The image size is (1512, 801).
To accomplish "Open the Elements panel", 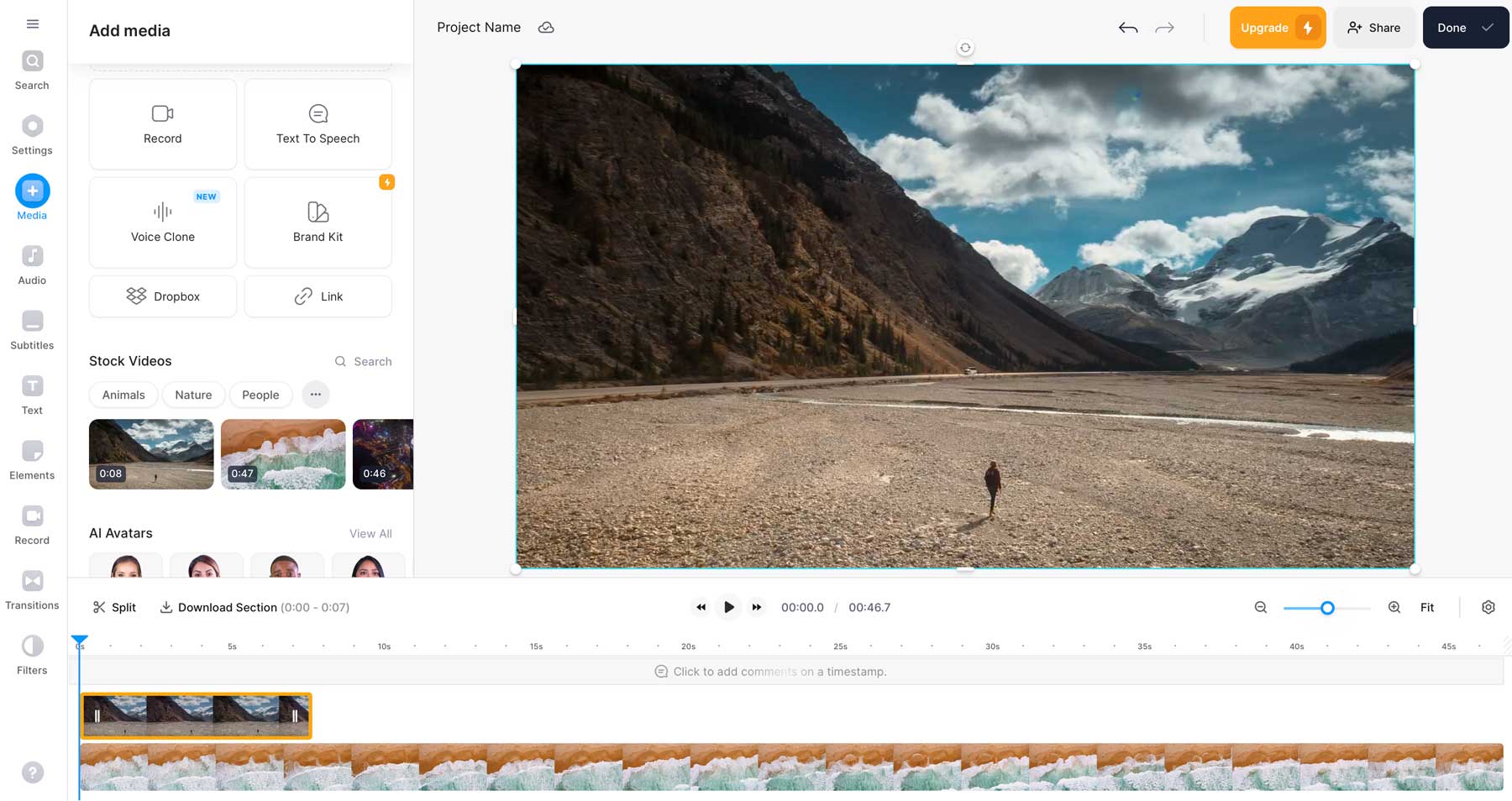I will 32,458.
